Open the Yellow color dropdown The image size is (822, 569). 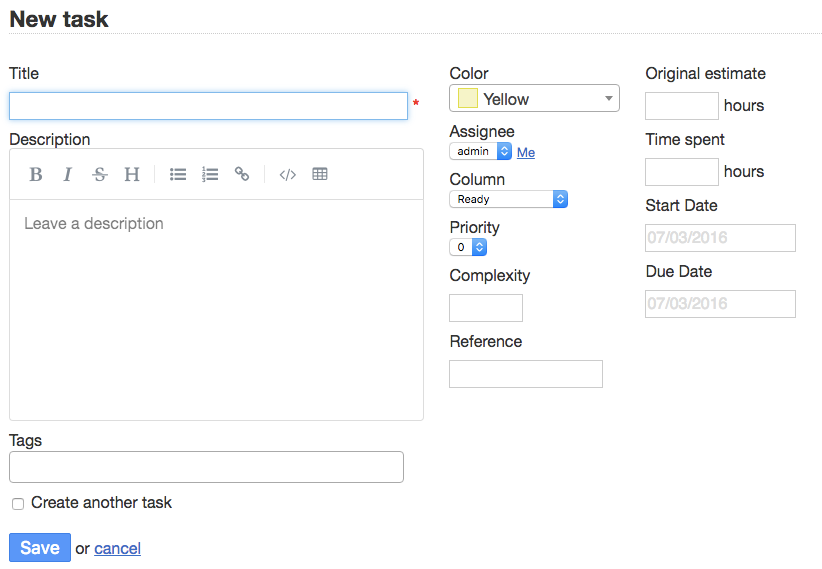tap(534, 98)
